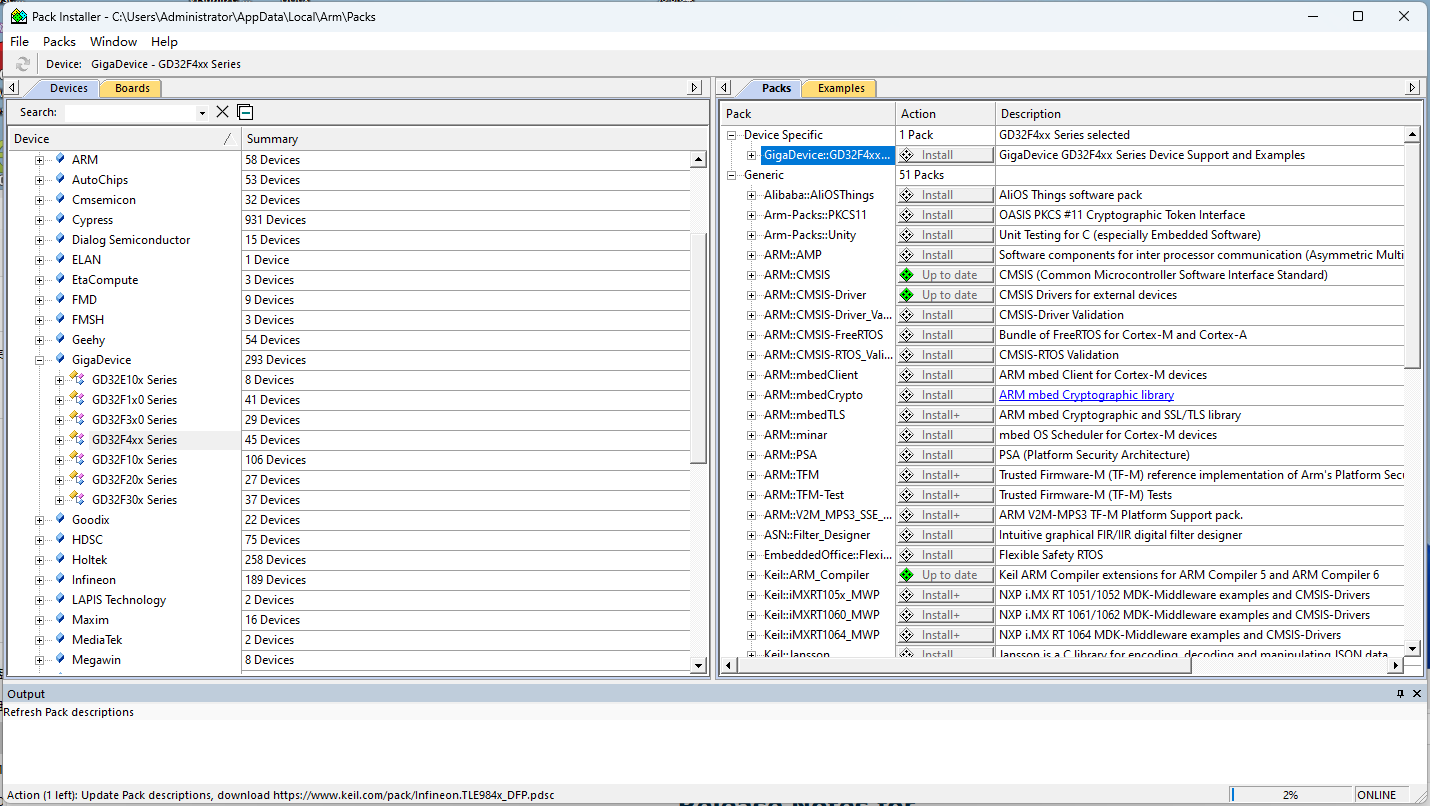Click the devices pane left tab-scroll arrow

tap(12, 88)
